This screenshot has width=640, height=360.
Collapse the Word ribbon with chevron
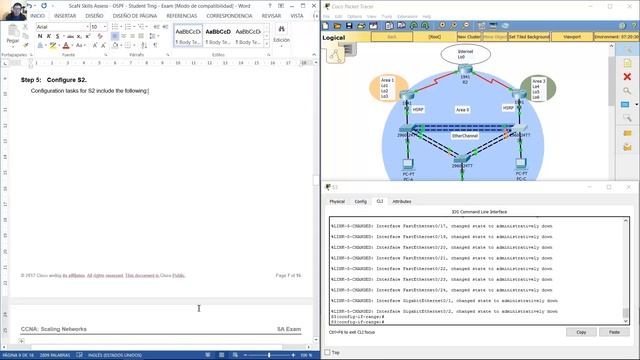[314, 55]
